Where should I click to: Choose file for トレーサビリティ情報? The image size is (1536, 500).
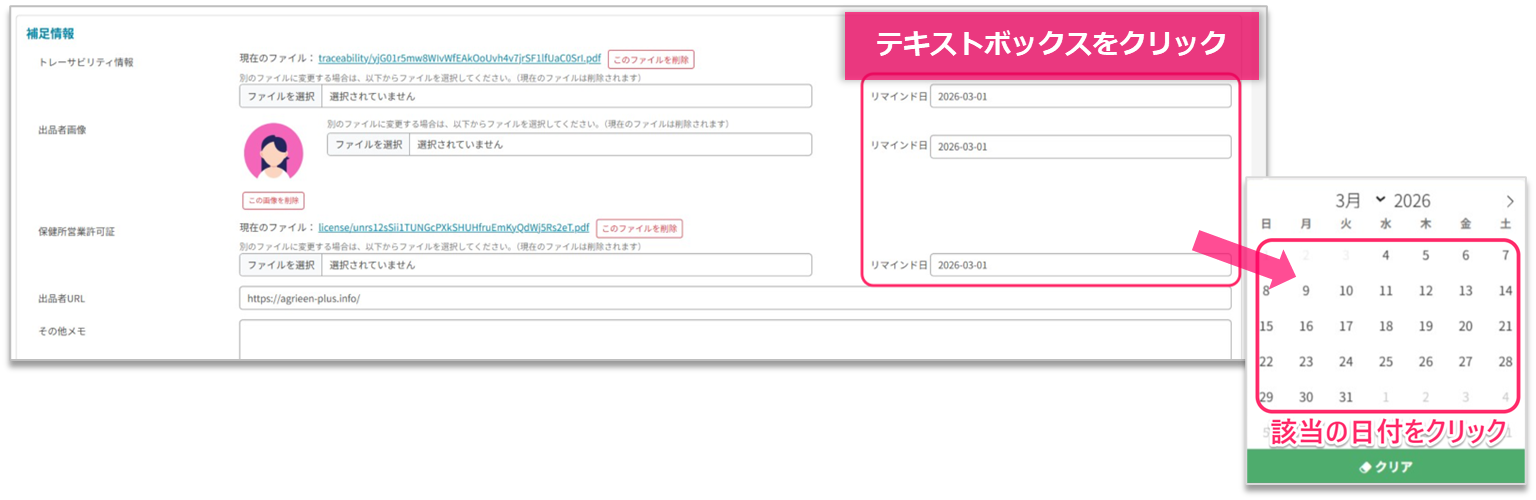[x=281, y=96]
